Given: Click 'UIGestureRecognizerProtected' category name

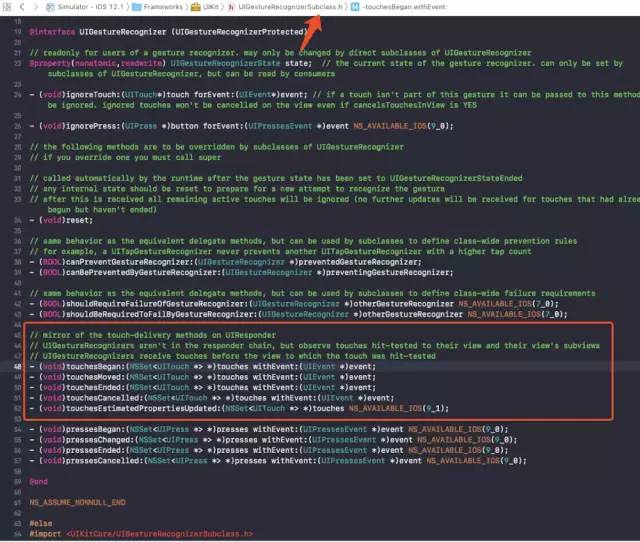Looking at the screenshot, I should click(x=239, y=32).
